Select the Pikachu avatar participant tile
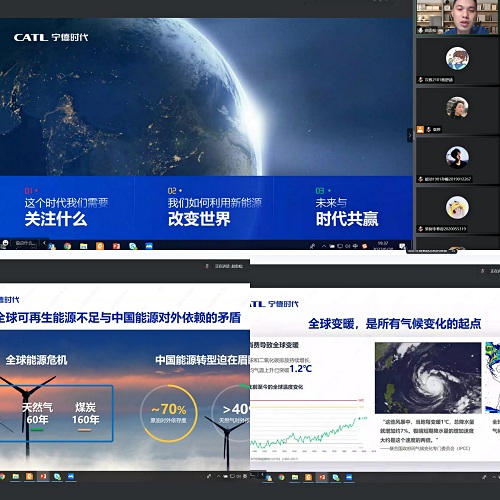The image size is (500, 500). (457, 210)
